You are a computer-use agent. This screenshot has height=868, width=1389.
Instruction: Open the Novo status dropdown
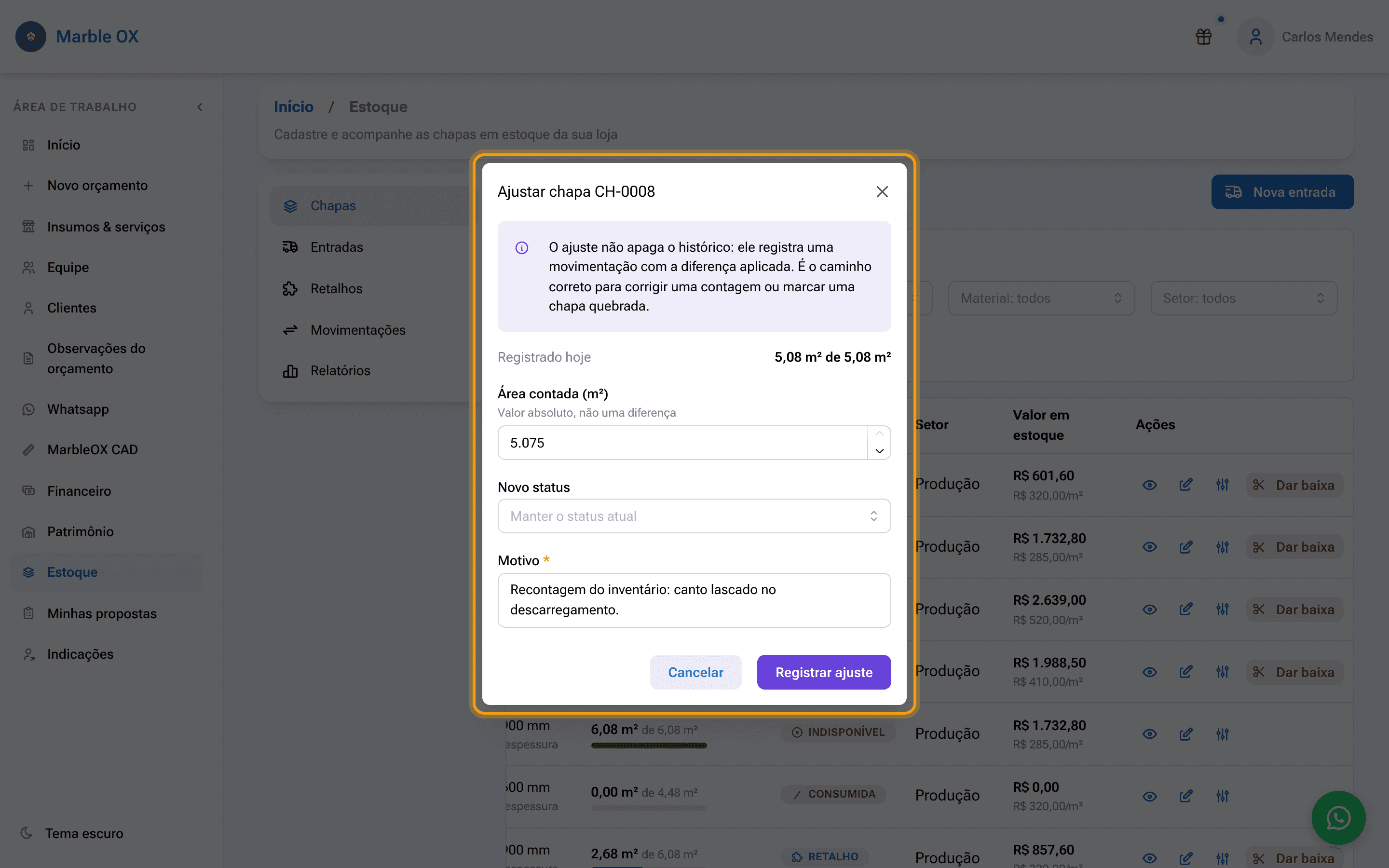pyautogui.click(x=694, y=516)
